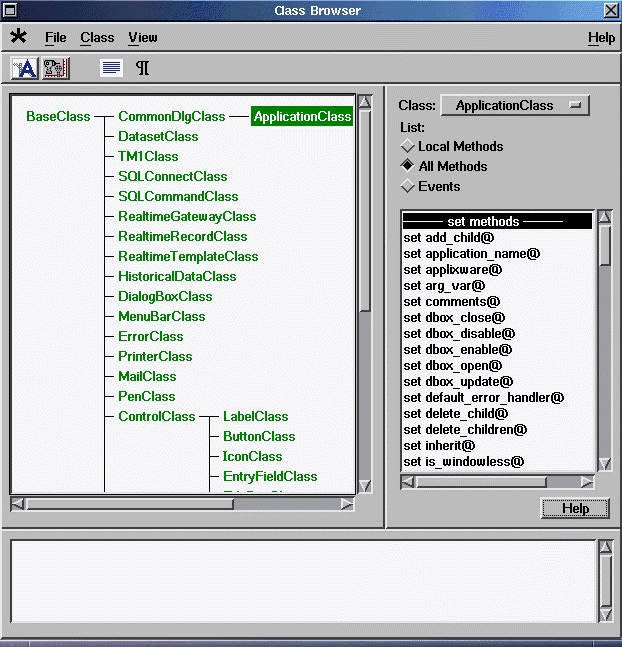Viewport: 622px width, 647px height.
Task: Click the methods list scroll down arrow
Action: (605, 464)
